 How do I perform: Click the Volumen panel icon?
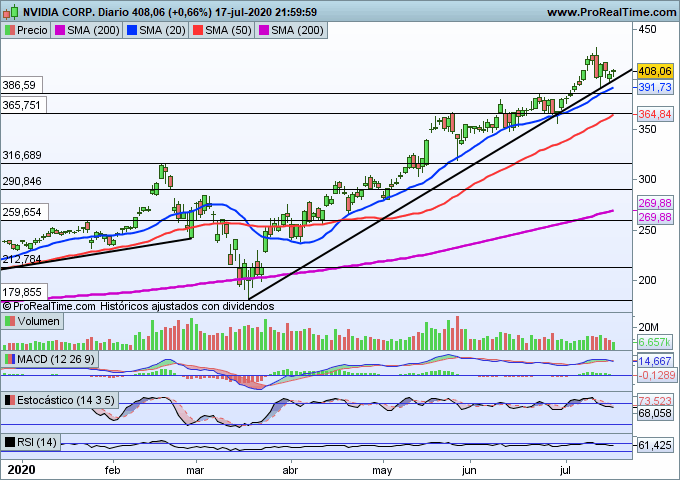(10, 321)
